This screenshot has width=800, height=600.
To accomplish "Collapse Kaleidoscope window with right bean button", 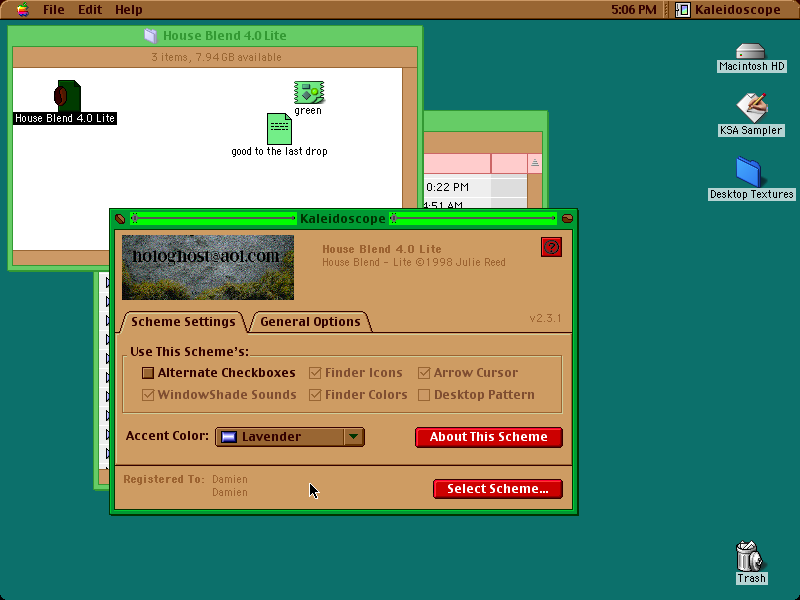I will [x=567, y=219].
